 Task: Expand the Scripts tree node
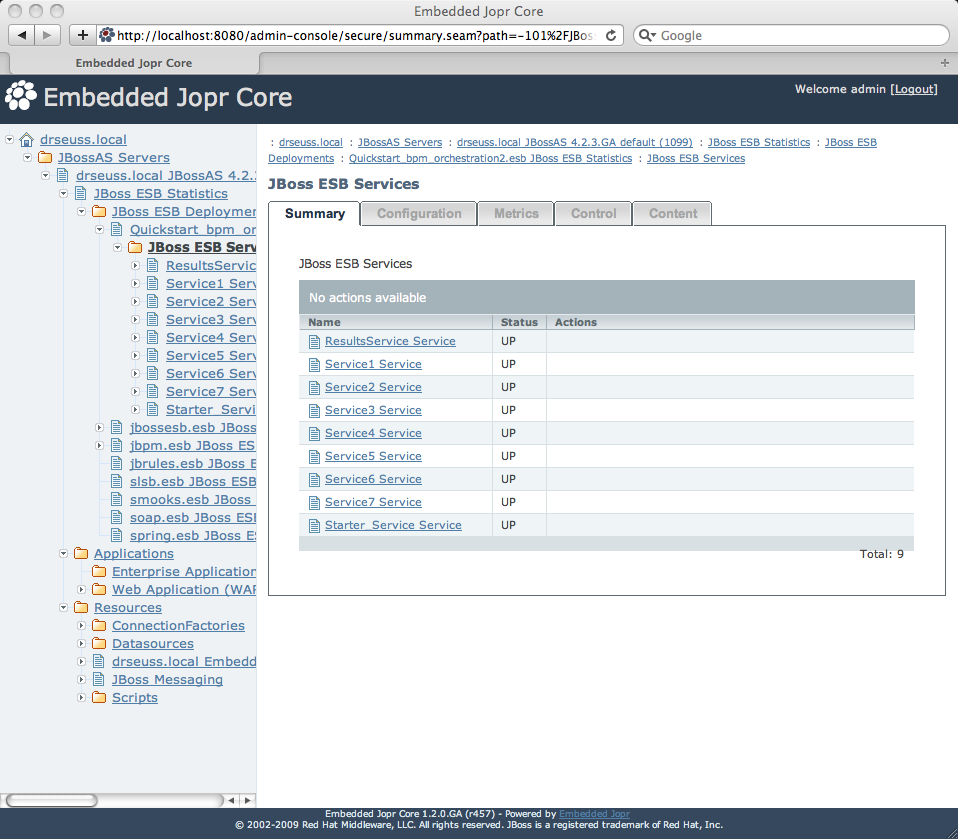click(81, 697)
